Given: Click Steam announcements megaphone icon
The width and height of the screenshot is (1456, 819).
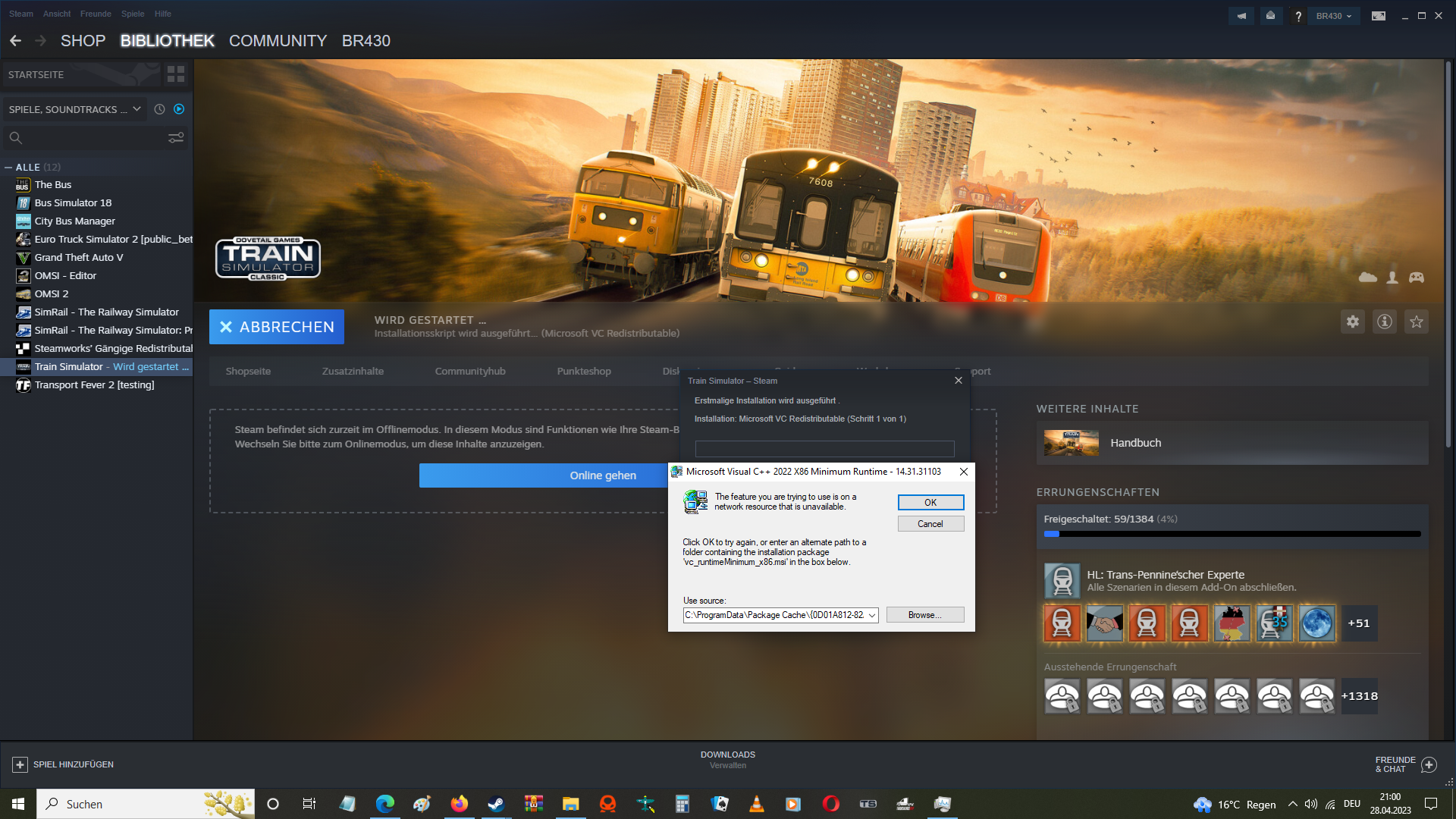Looking at the screenshot, I should tap(1241, 15).
